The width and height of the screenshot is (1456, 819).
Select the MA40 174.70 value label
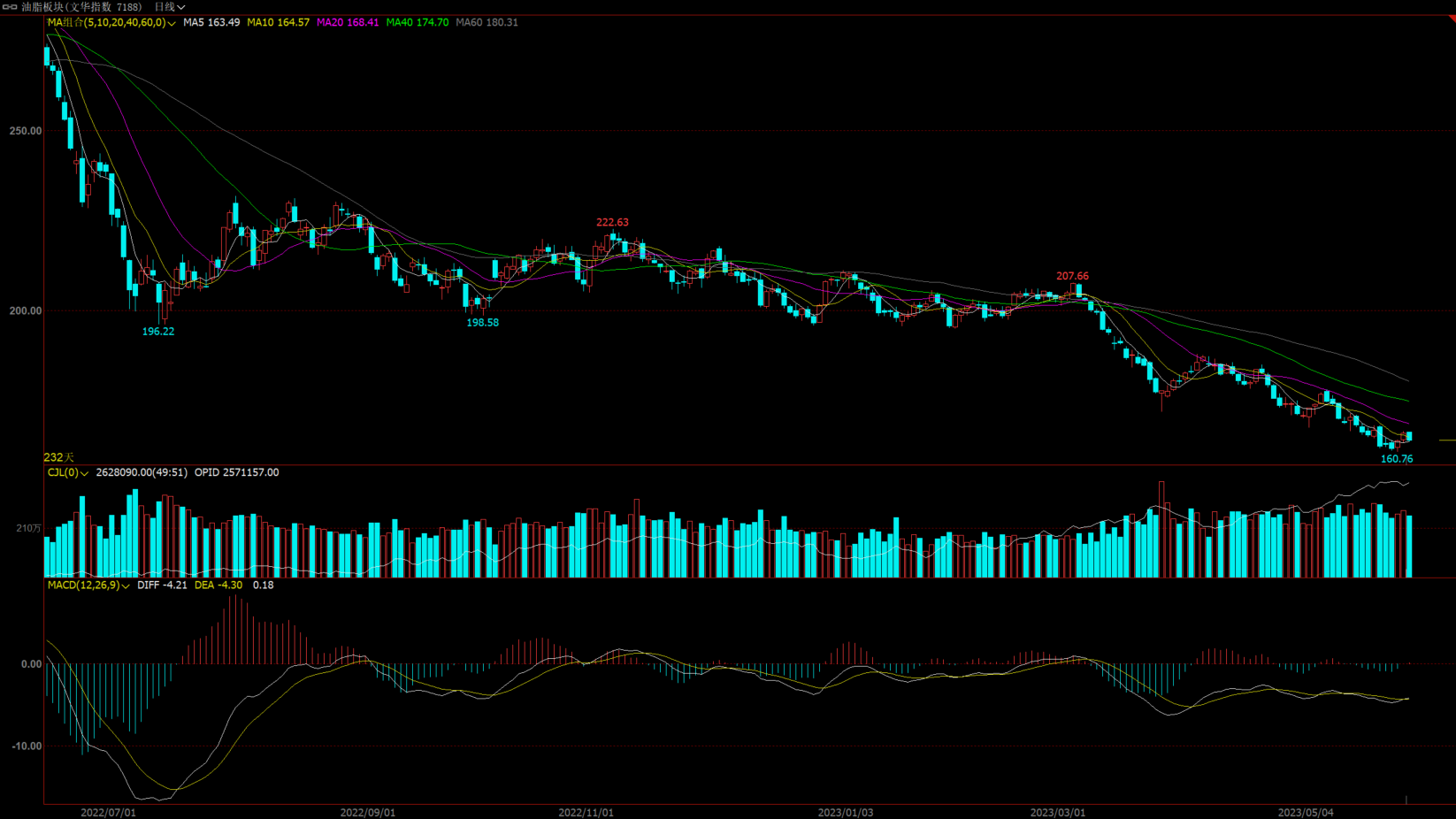[418, 22]
